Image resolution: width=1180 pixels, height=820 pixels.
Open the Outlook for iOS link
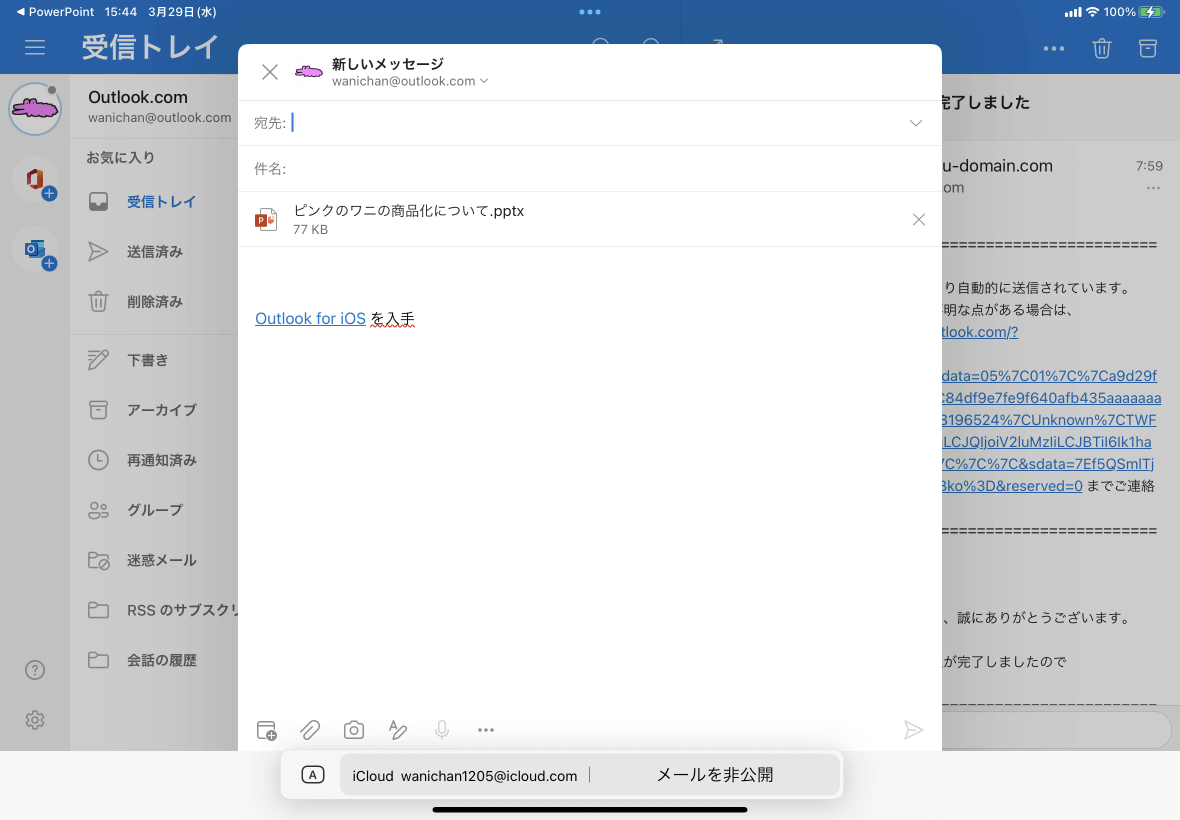(x=310, y=318)
